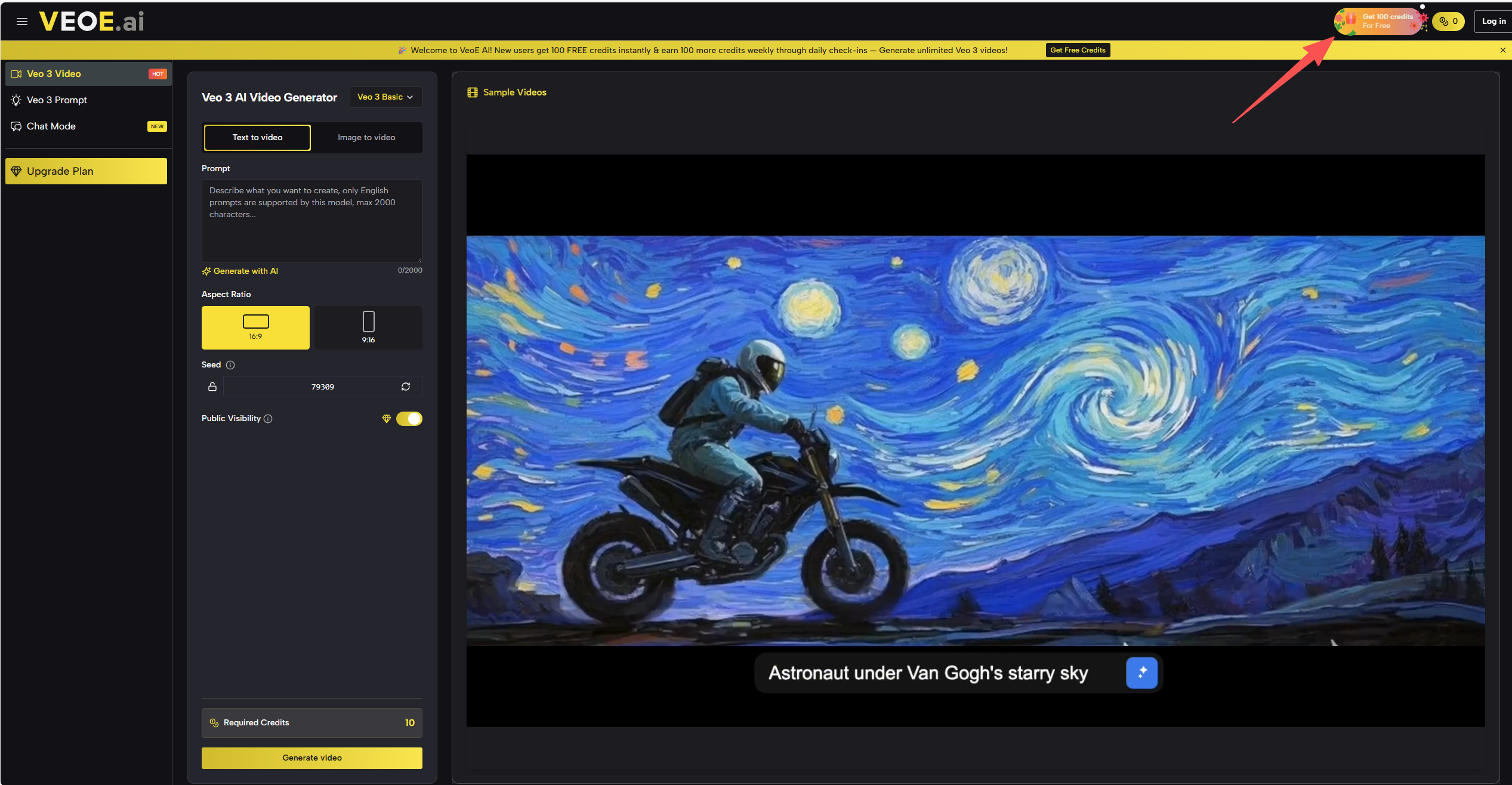Switch to Image to video tab
This screenshot has height=785, width=1512.
click(366, 138)
